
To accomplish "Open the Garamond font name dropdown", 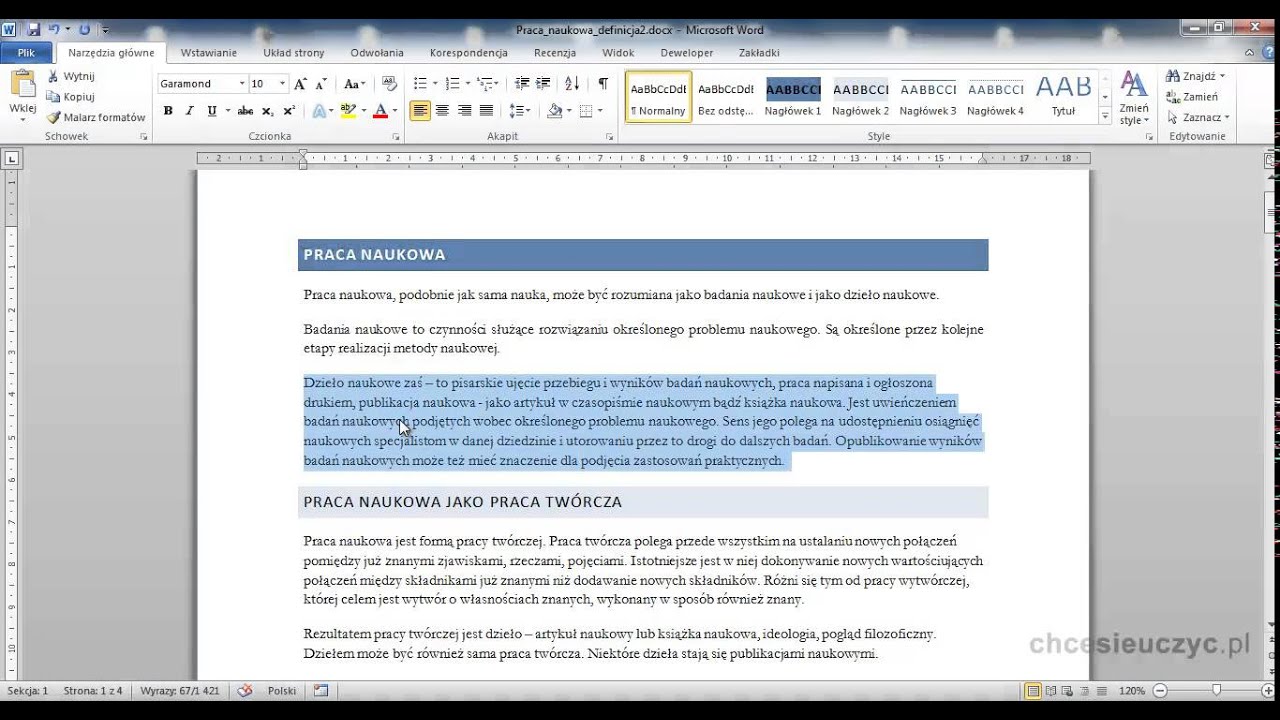I will [x=242, y=84].
